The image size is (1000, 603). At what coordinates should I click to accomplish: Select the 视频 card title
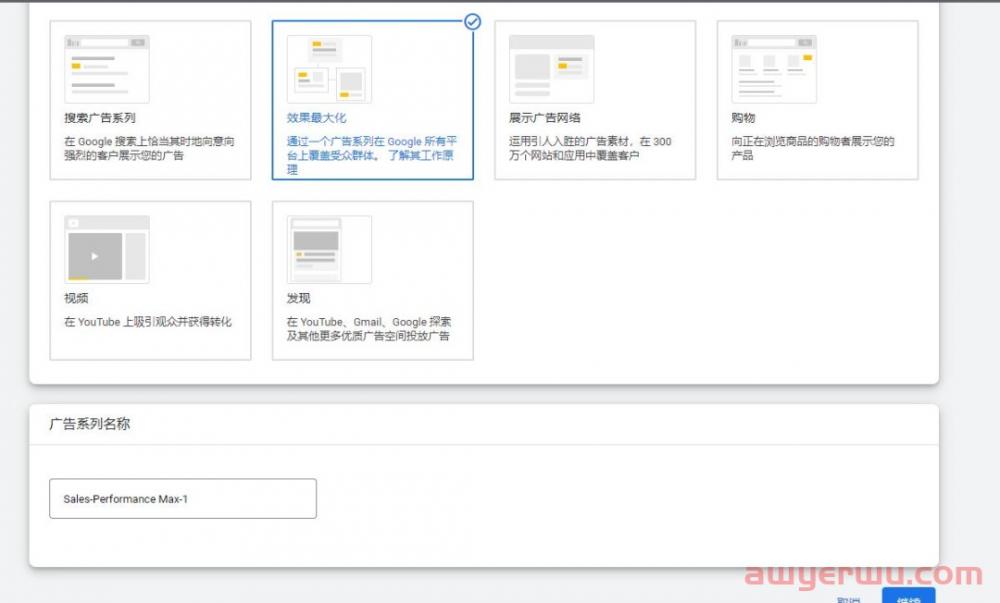[77, 298]
